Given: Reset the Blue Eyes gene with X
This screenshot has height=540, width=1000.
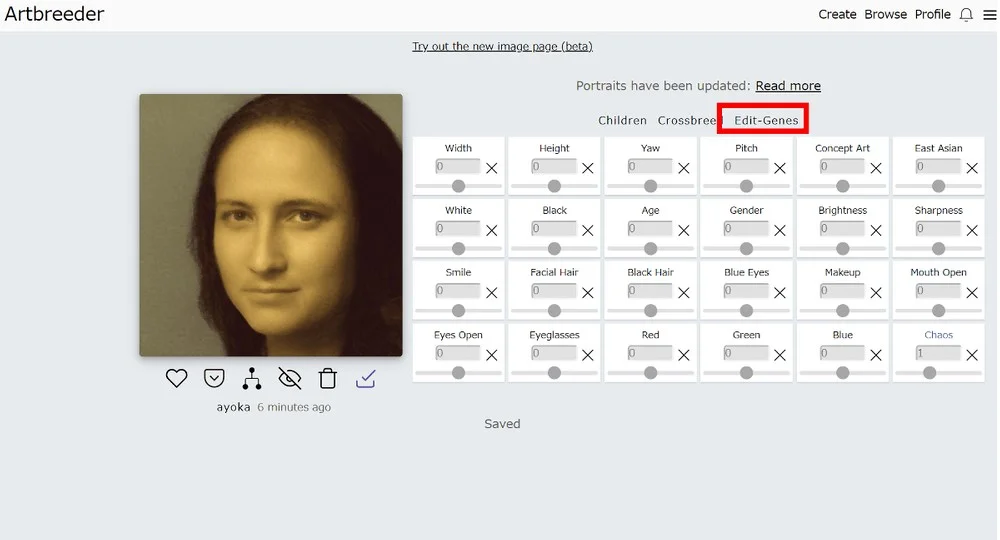Looking at the screenshot, I should click(x=779, y=293).
